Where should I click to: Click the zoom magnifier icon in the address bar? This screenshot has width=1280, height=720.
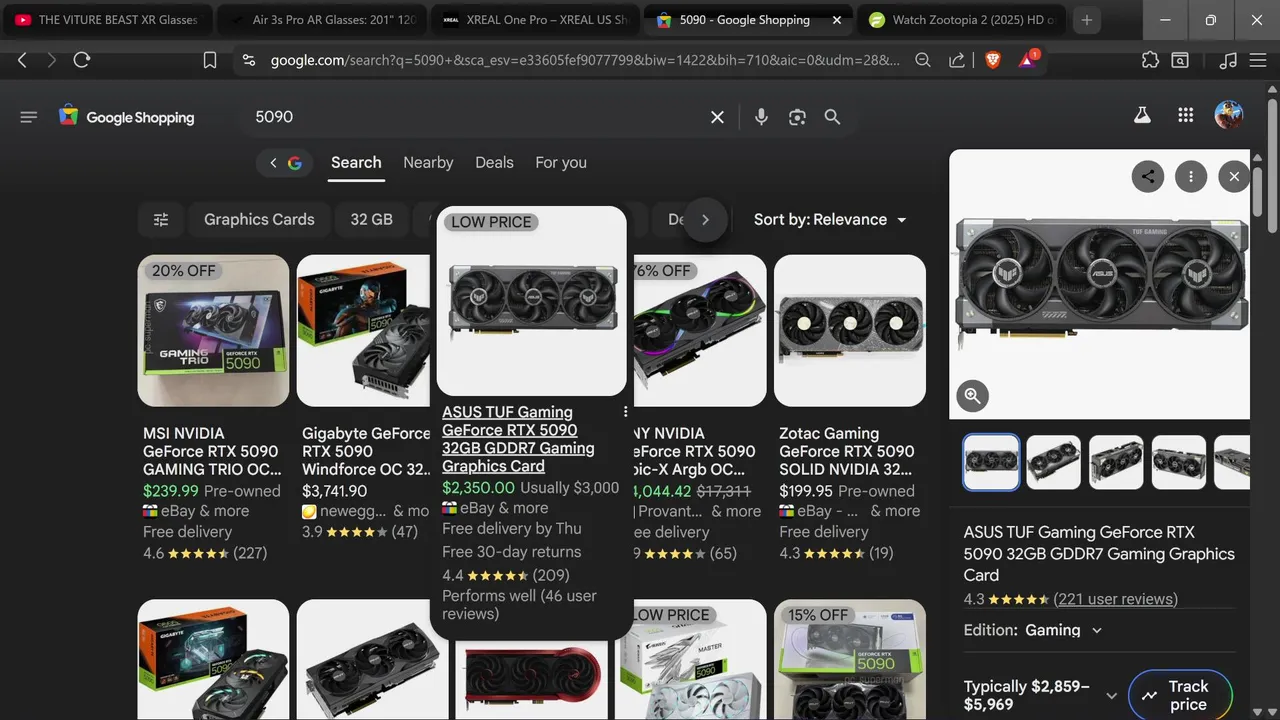(x=923, y=60)
